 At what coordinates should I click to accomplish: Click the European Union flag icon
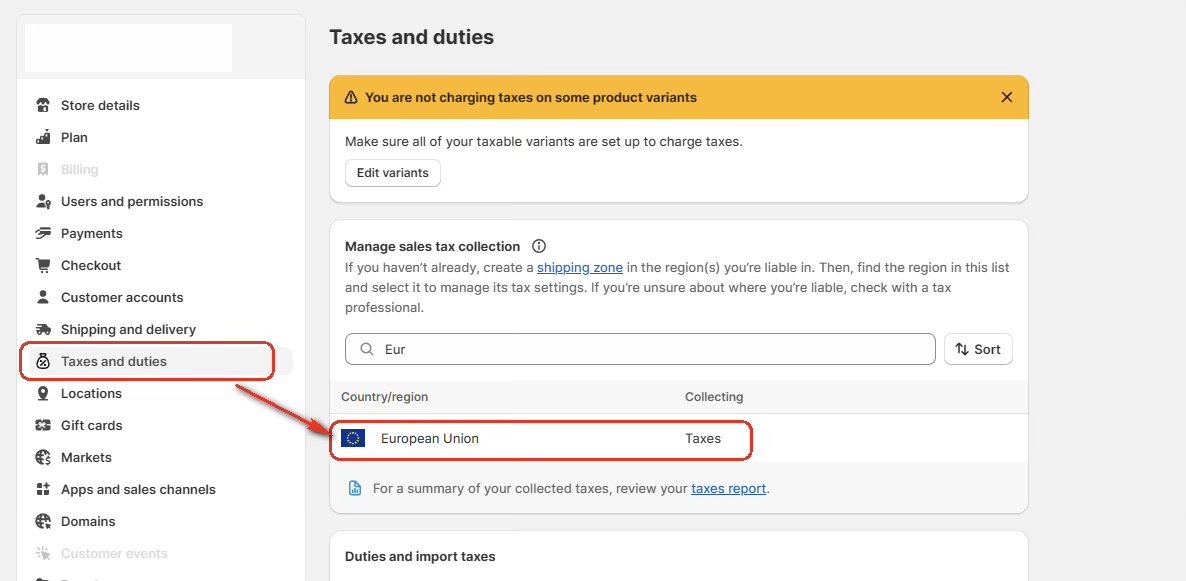coord(353,438)
